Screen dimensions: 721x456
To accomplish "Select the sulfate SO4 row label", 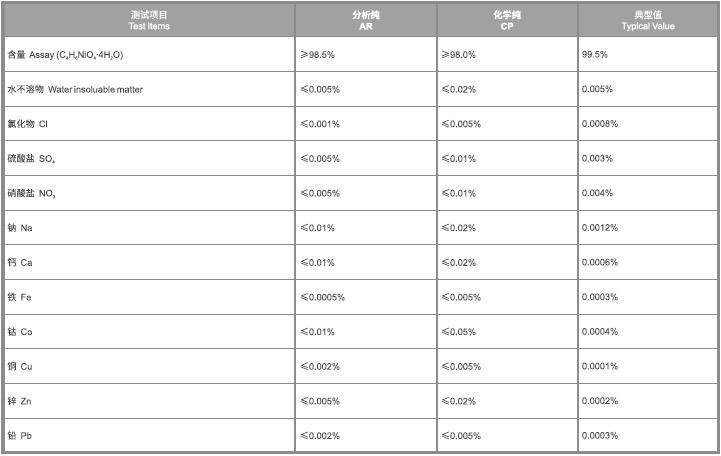I will click(31, 158).
